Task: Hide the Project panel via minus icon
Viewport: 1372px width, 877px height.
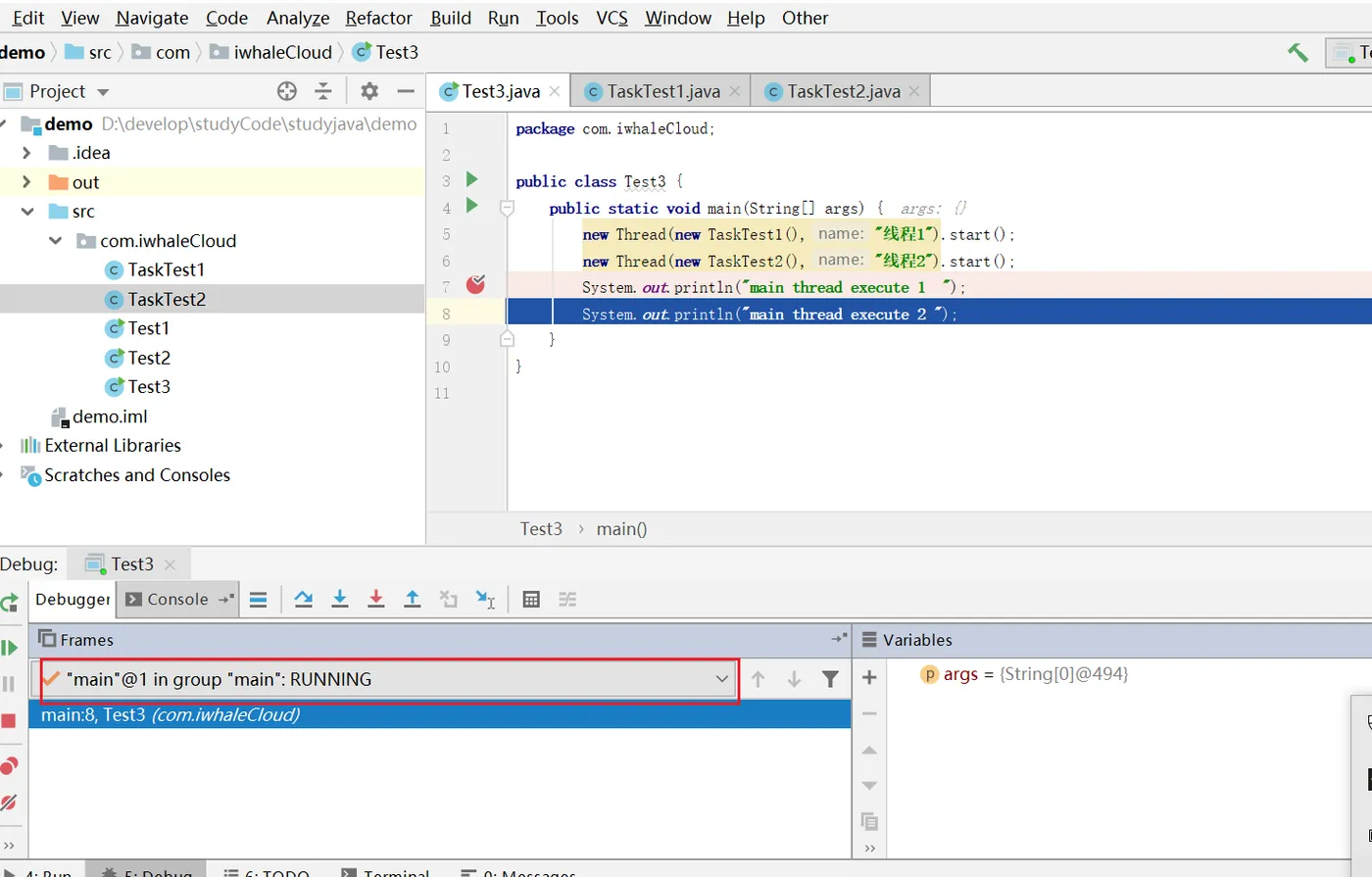Action: coord(406,91)
